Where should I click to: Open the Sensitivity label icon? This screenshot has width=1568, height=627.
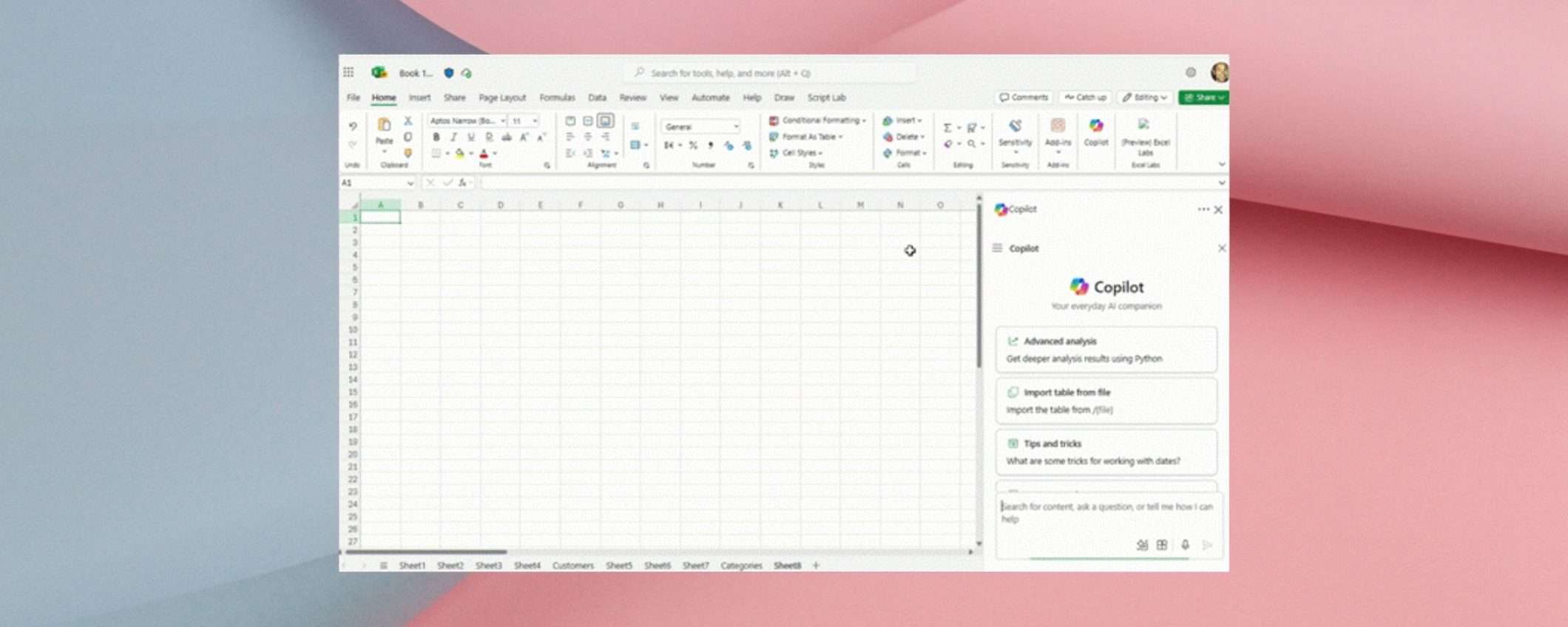click(x=1015, y=126)
